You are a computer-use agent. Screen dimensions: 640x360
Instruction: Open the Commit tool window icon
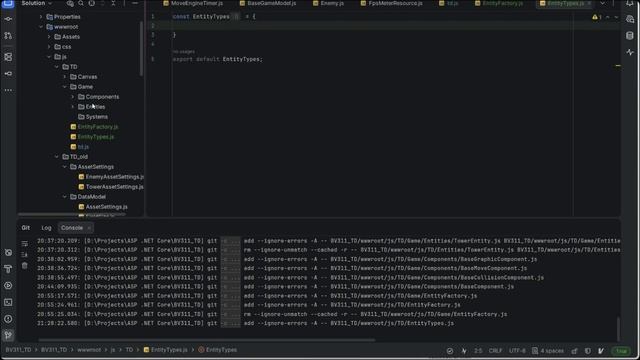[x=8, y=19]
